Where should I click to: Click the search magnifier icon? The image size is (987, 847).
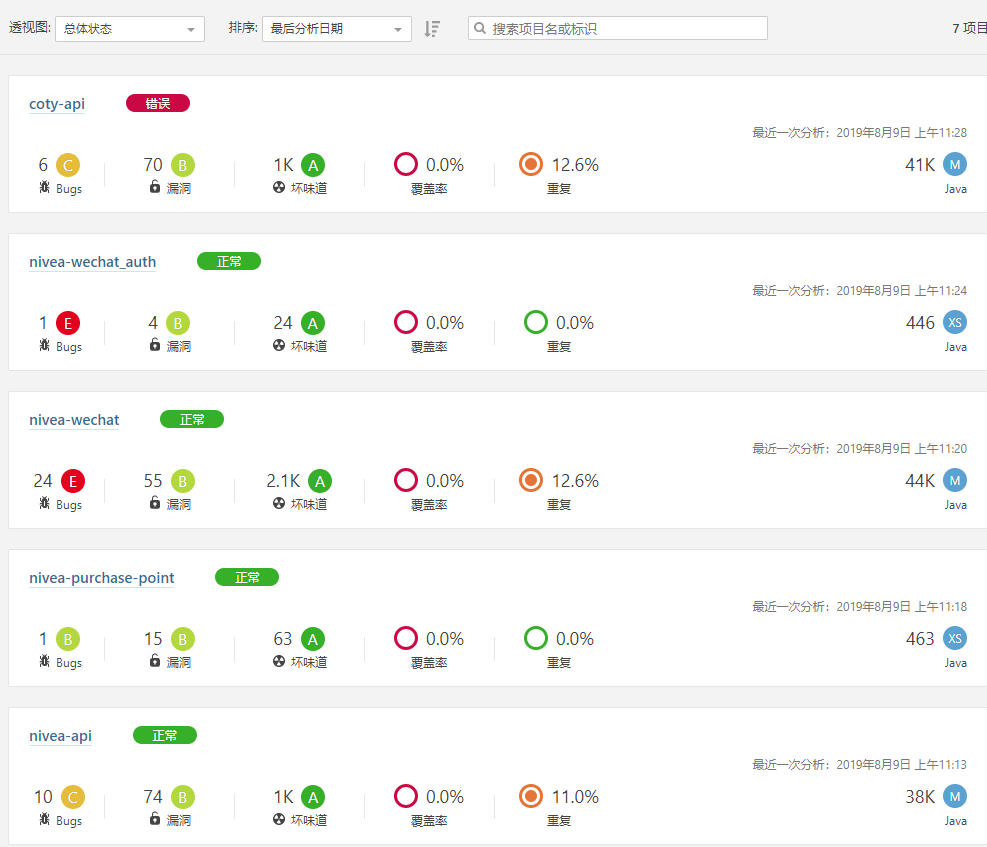coord(481,29)
